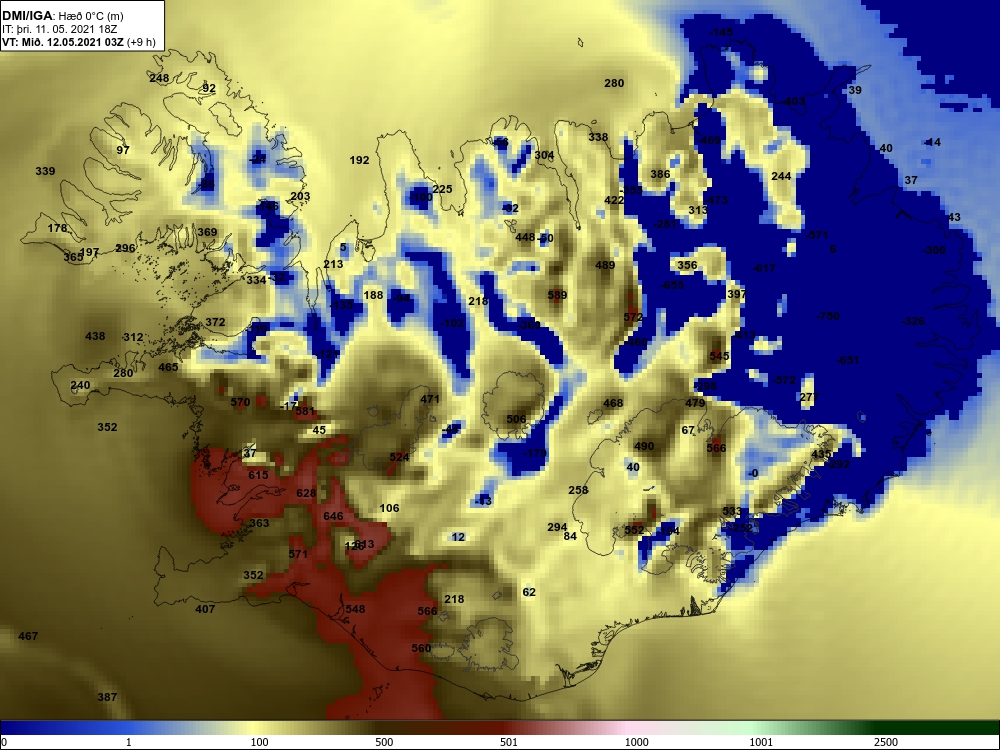1000x750 pixels.
Task: Click the map value '407'
Action: coord(205,610)
